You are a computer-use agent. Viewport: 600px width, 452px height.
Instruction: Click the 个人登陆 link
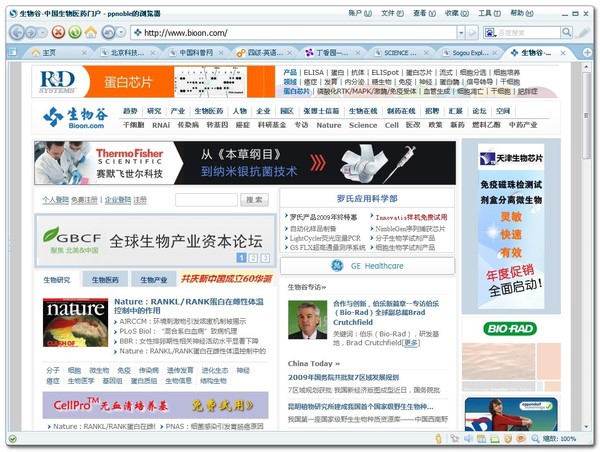55,200
